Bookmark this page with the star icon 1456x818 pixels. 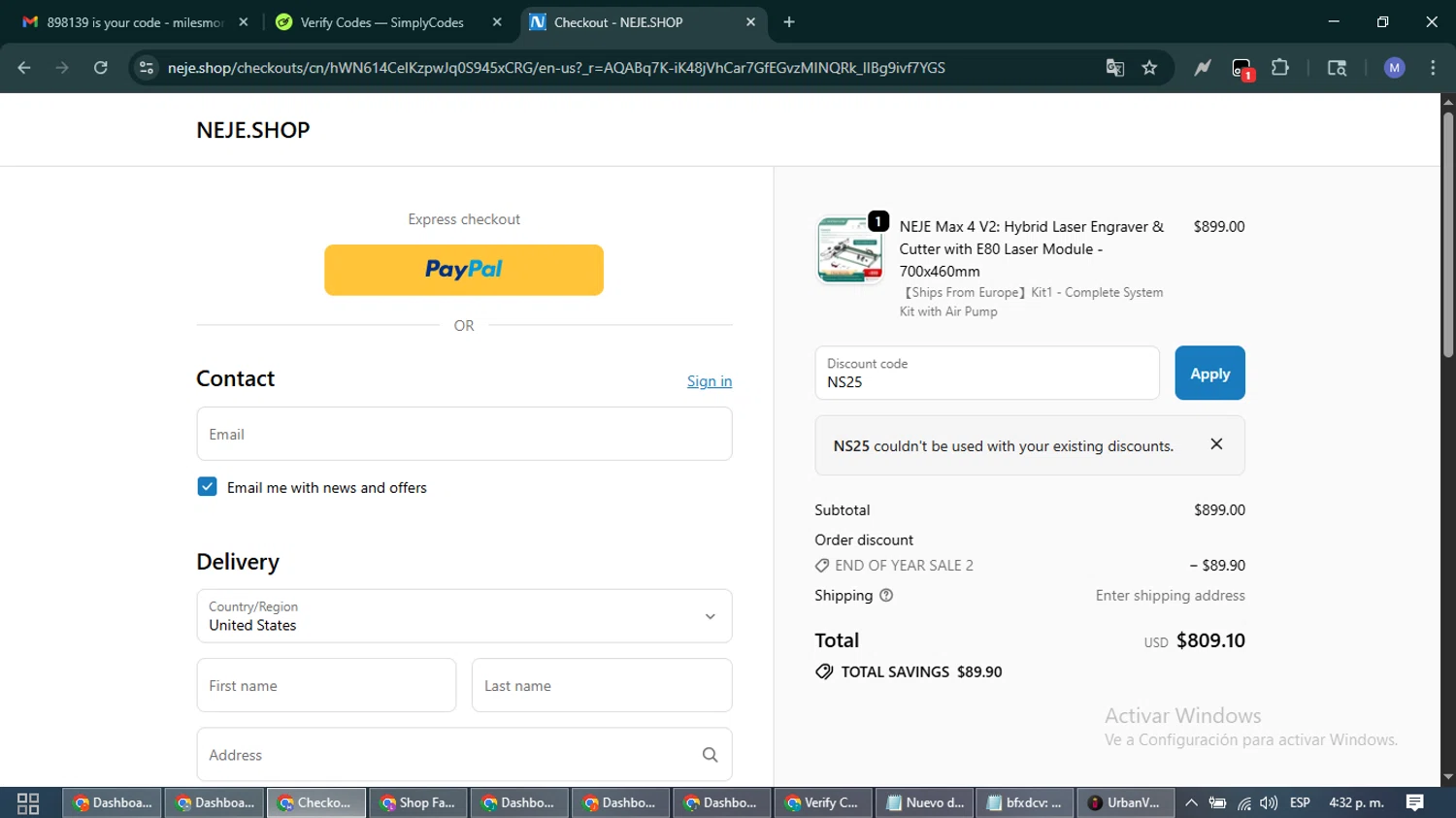[x=1150, y=68]
